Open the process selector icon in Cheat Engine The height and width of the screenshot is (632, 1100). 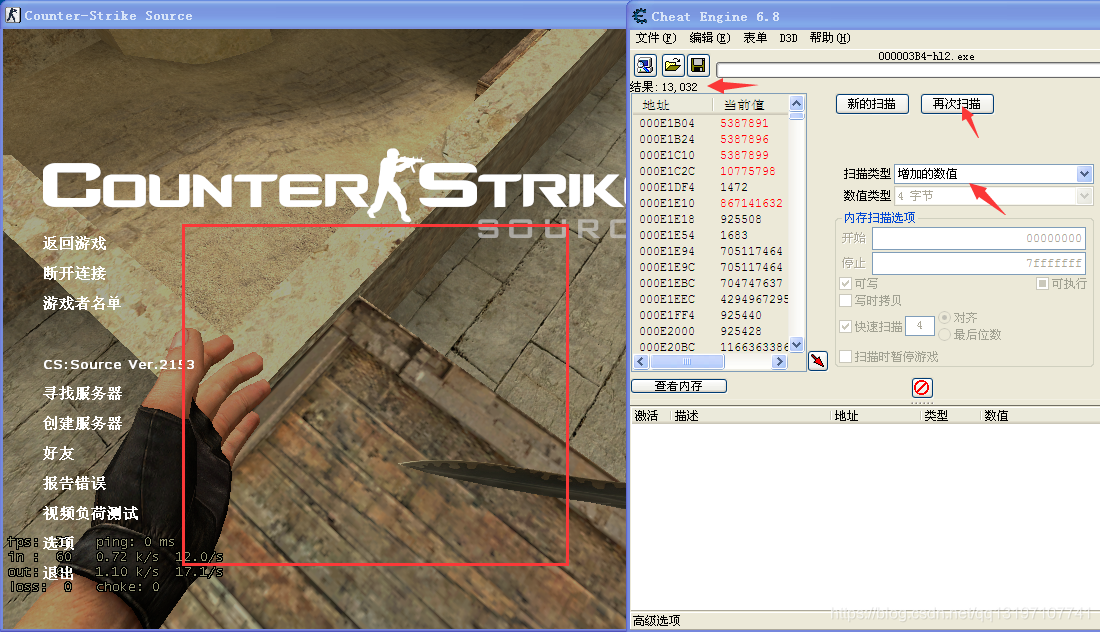coord(645,65)
